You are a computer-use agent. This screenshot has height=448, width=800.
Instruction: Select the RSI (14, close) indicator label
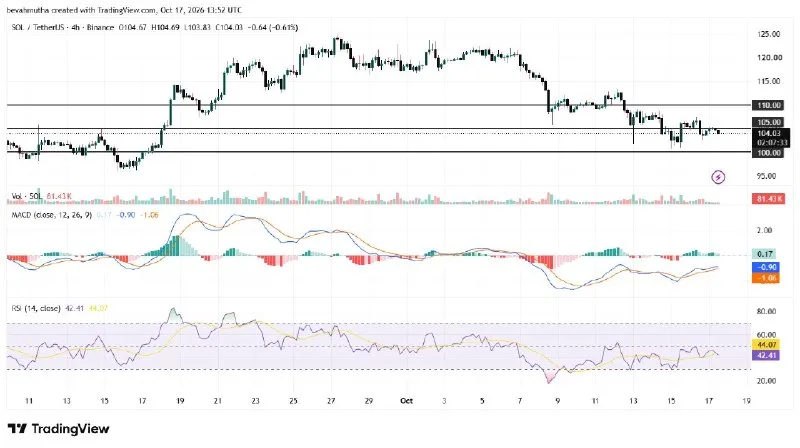(x=36, y=308)
